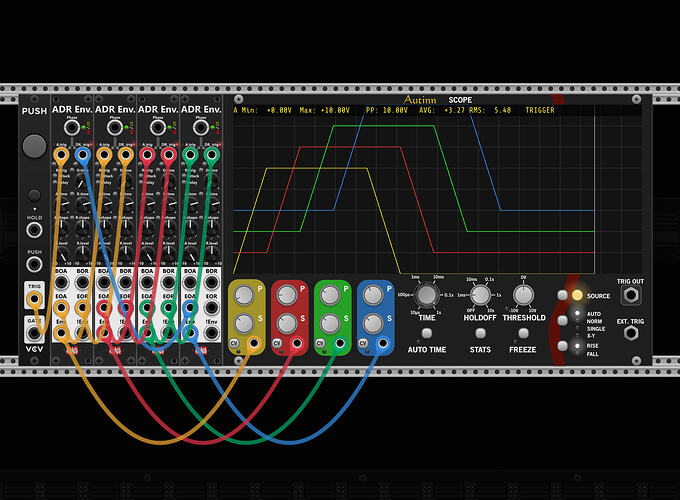Click the BOR jack on first ADR Env.
The width and height of the screenshot is (680, 500).
click(82, 282)
